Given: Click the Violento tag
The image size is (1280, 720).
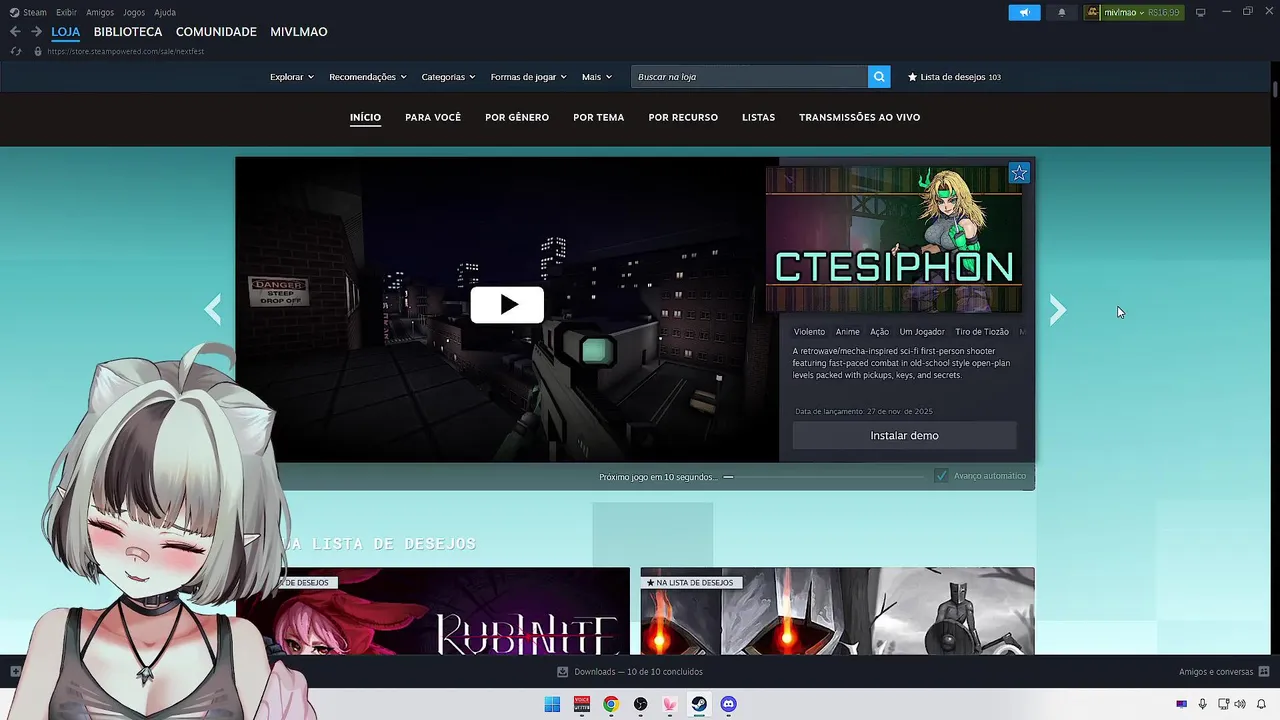Looking at the screenshot, I should [x=809, y=332].
